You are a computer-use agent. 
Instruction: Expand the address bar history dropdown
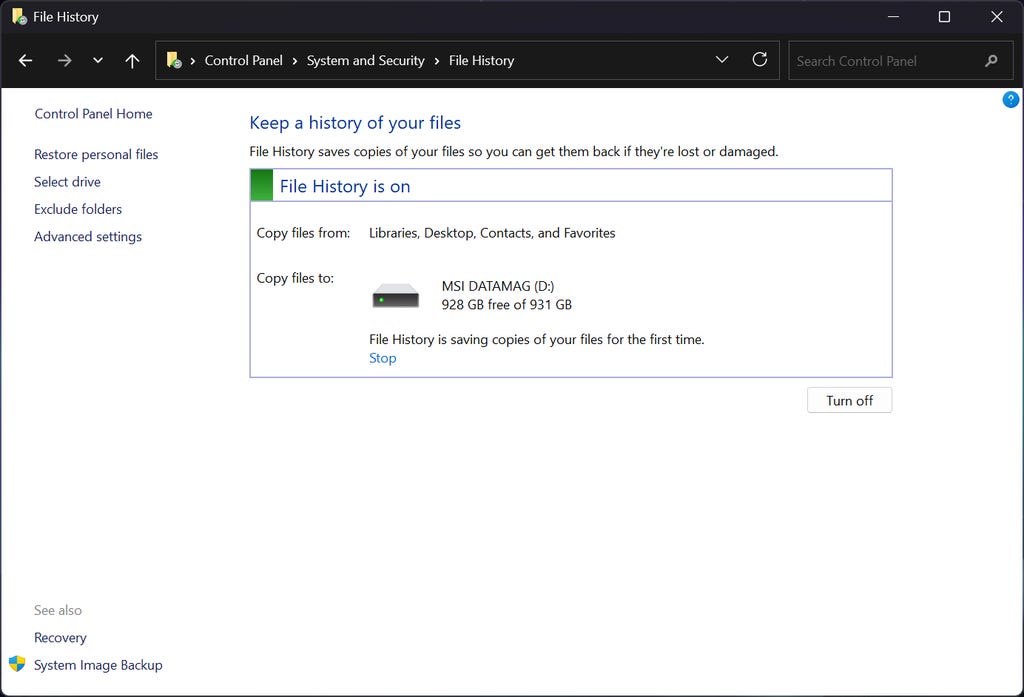click(722, 60)
